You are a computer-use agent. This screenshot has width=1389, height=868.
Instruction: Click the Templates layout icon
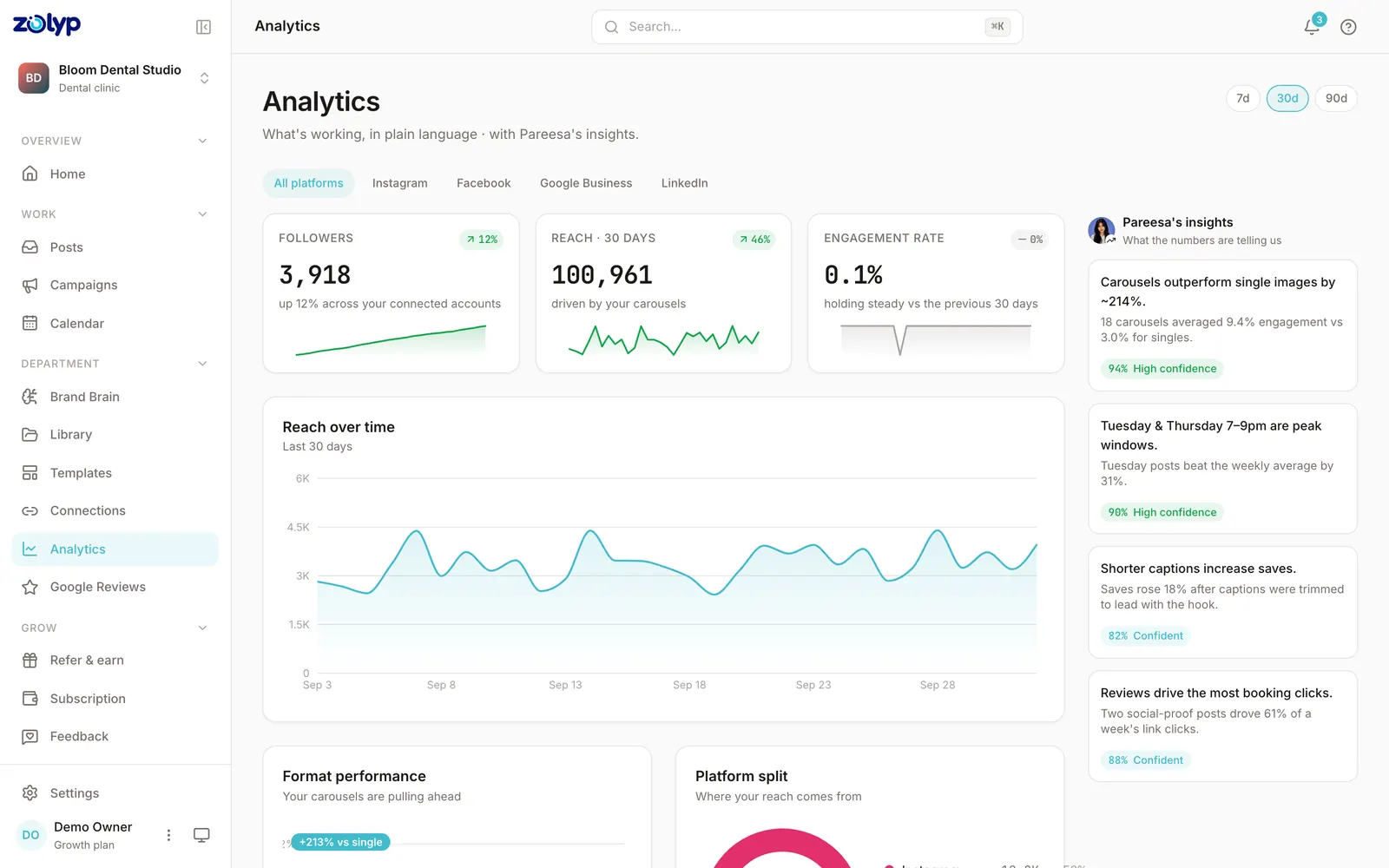[30, 473]
